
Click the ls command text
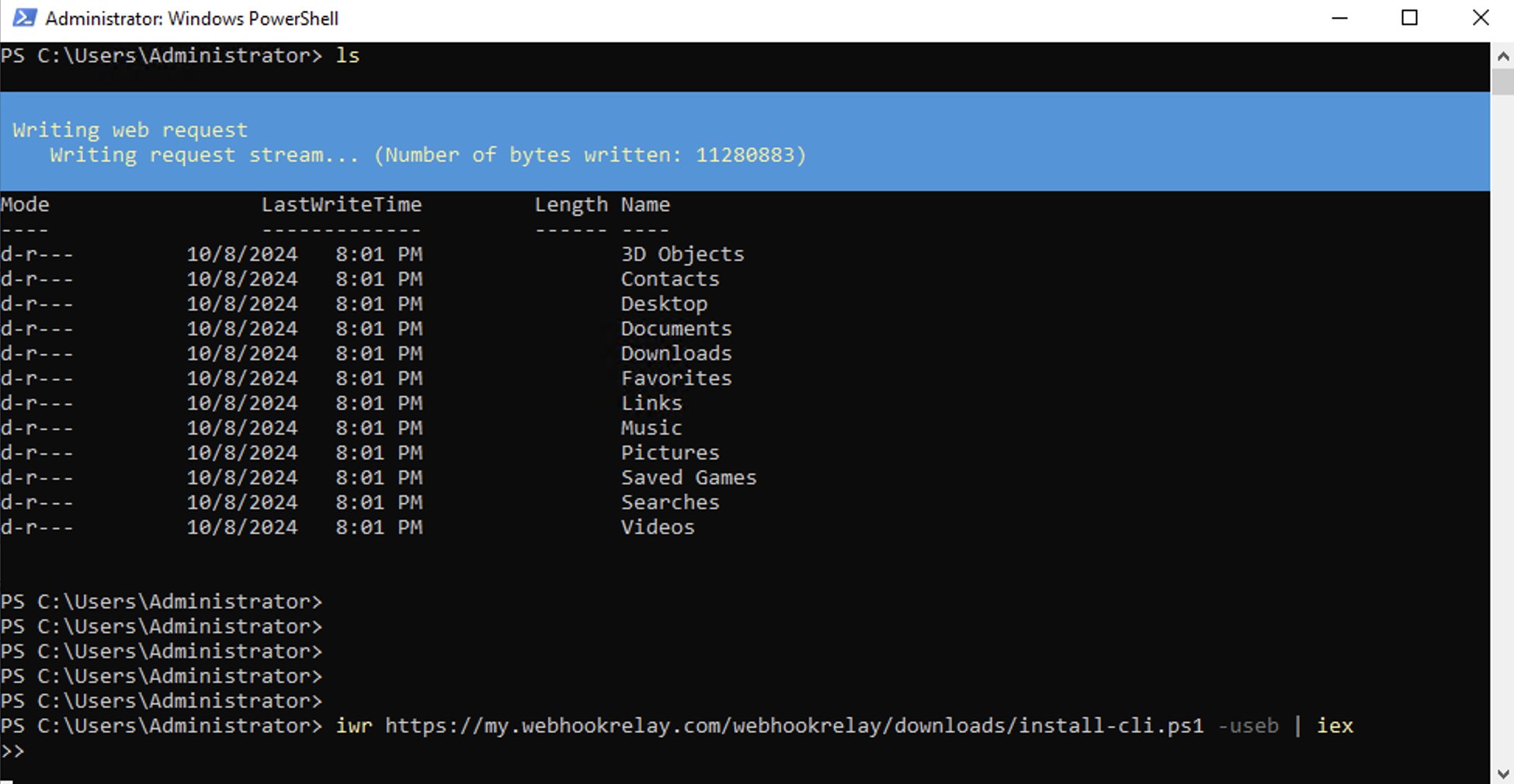(348, 55)
